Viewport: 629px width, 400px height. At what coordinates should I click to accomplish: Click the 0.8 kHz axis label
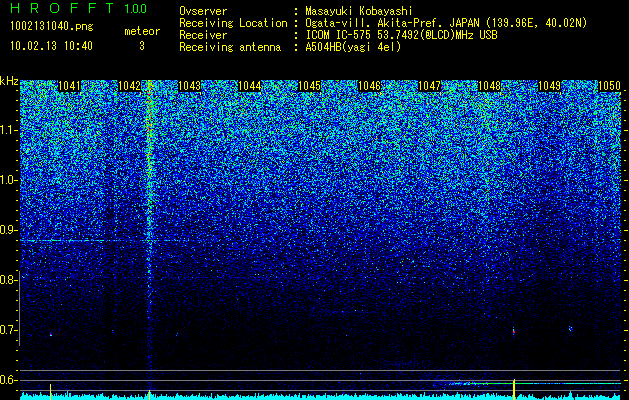8,280
